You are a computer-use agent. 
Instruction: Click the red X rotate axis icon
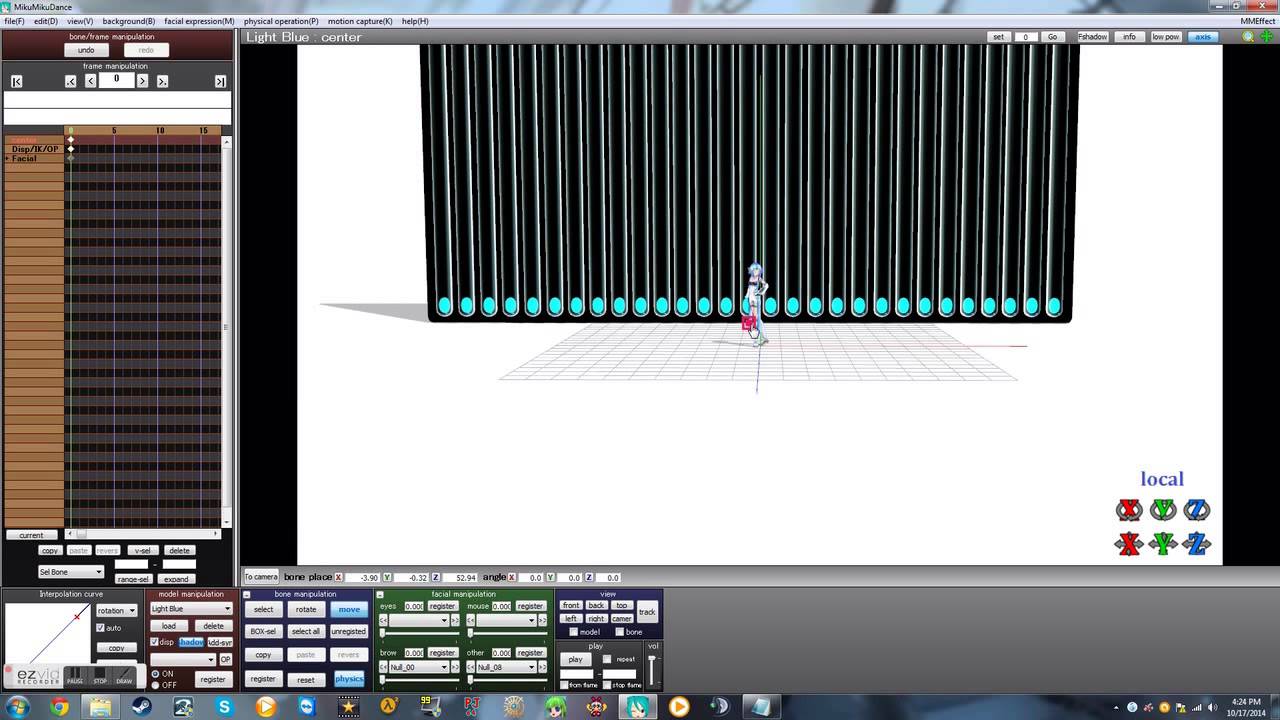[1129, 510]
